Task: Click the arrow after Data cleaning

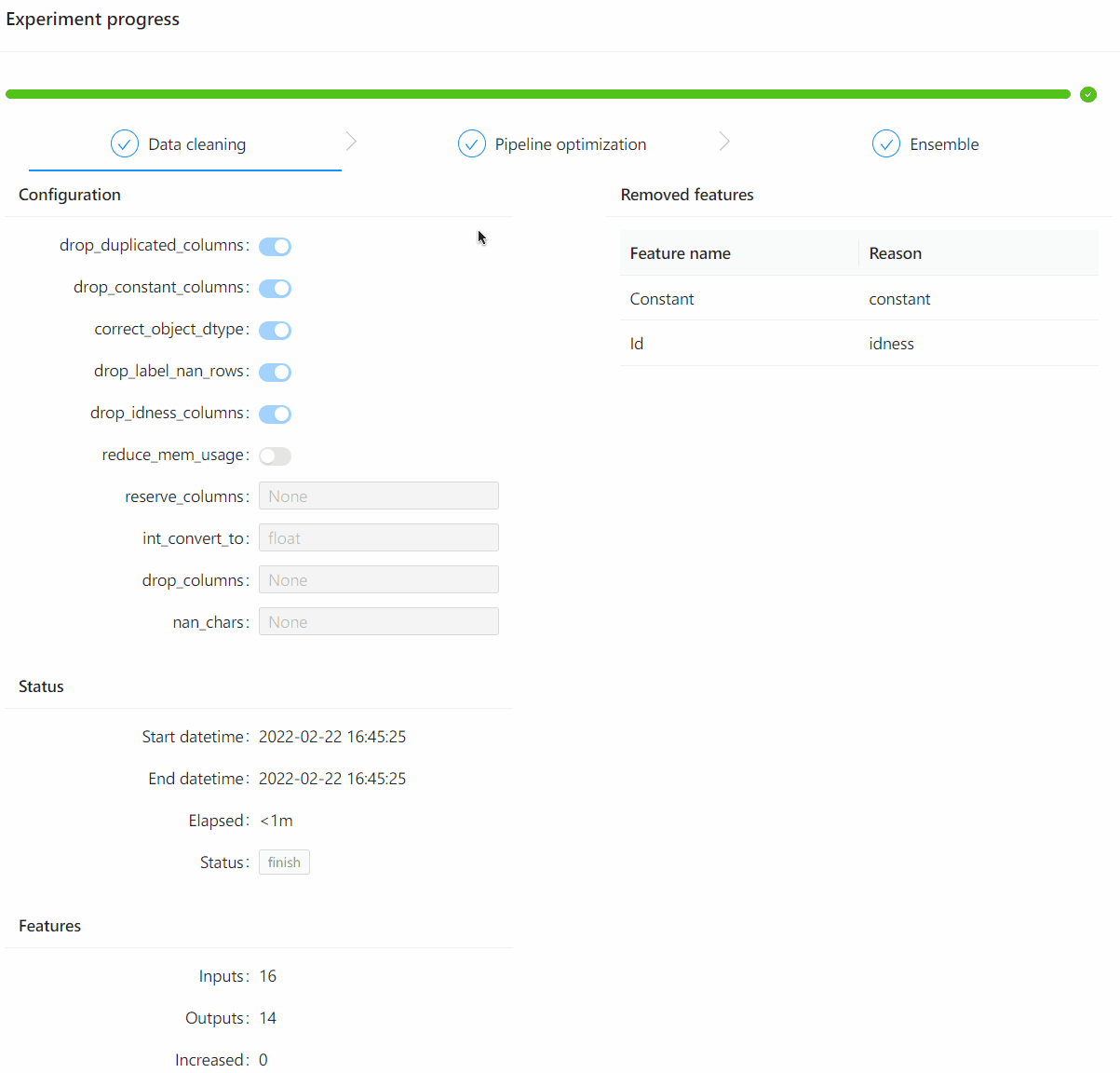Action: coord(351,142)
